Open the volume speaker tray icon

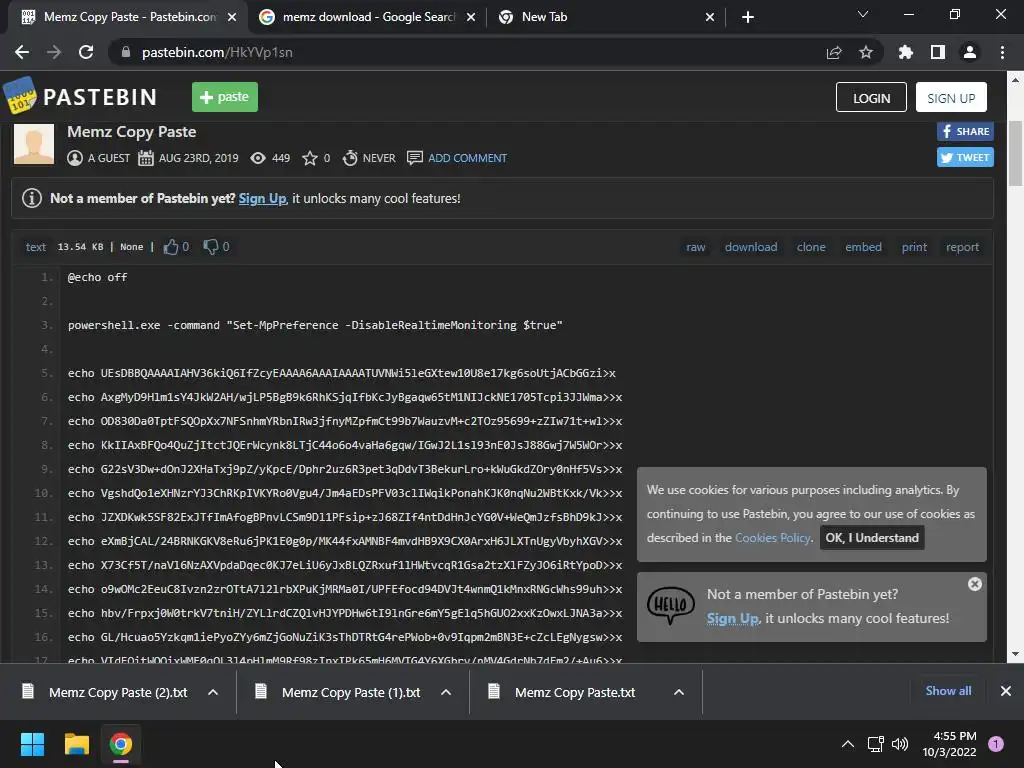[x=900, y=744]
